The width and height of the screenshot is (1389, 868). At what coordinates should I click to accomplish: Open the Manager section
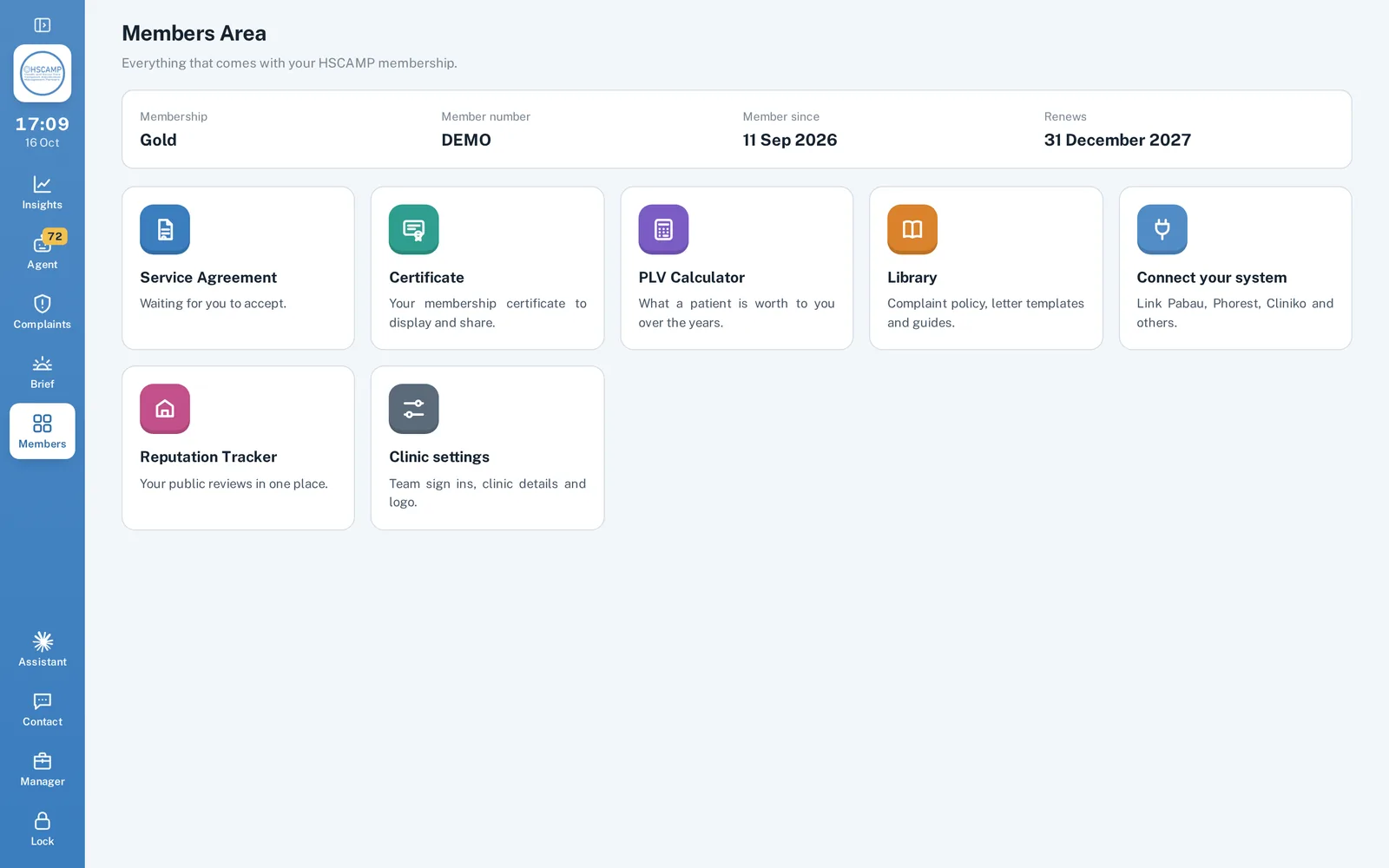43,770
